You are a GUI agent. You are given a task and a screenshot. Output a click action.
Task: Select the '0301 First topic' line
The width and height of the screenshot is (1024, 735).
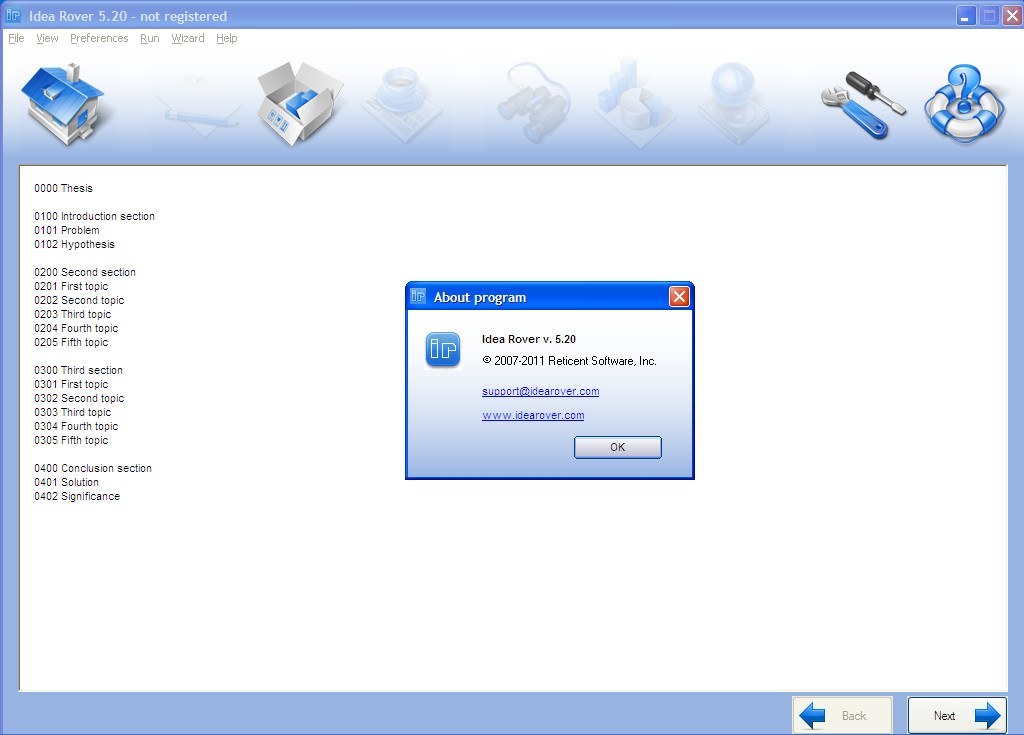point(71,384)
